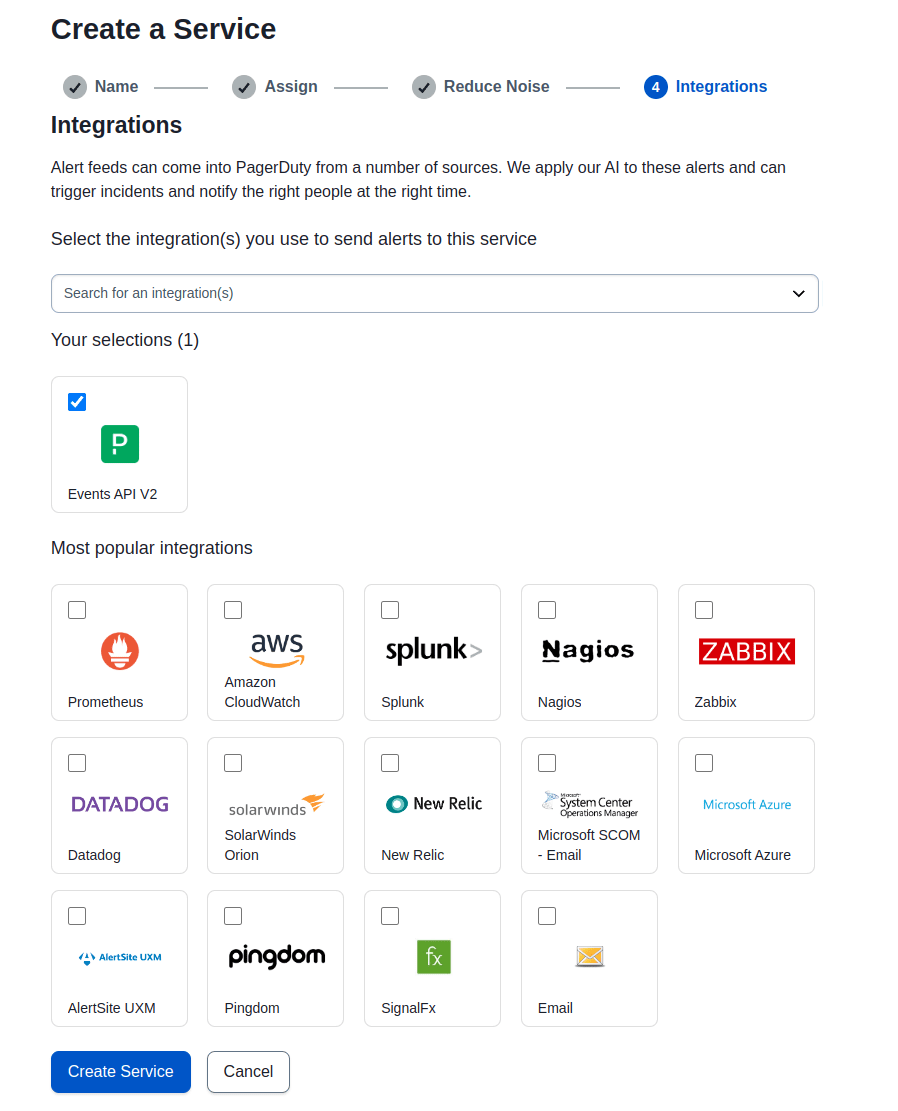The image size is (898, 1111).
Task: Cancel service creation
Action: (x=248, y=1071)
